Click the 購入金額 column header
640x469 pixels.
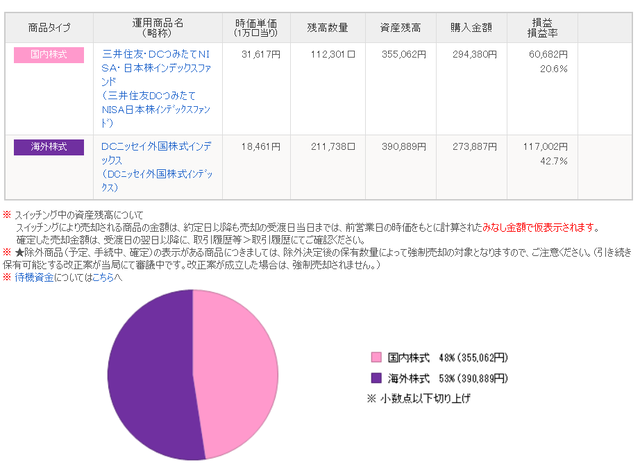[x=471, y=28]
